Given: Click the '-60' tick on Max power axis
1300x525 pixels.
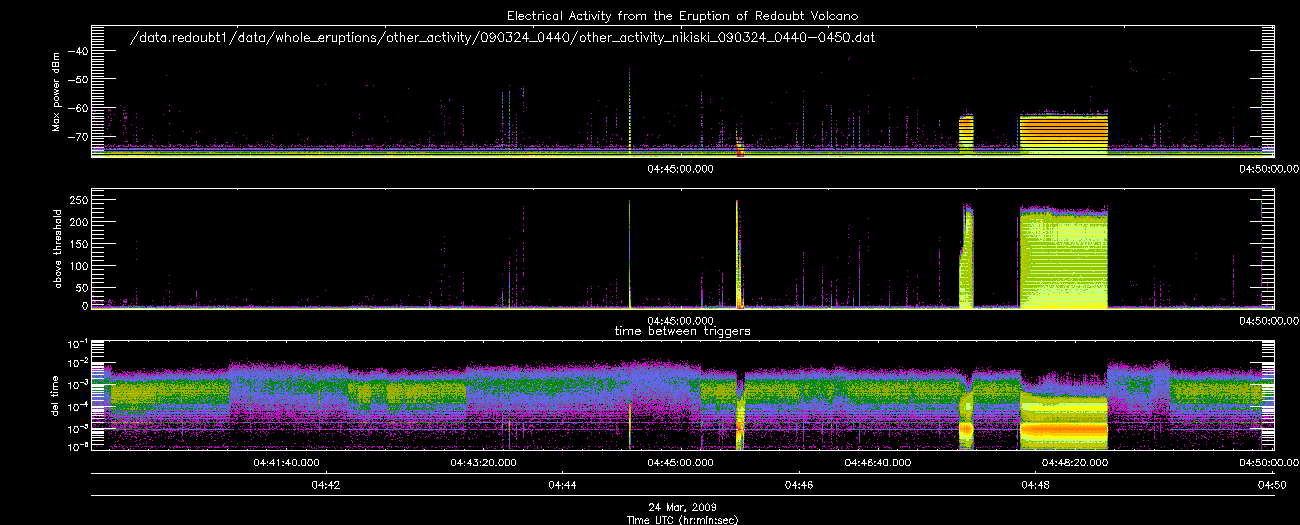Looking at the screenshot, I should click(78, 107).
